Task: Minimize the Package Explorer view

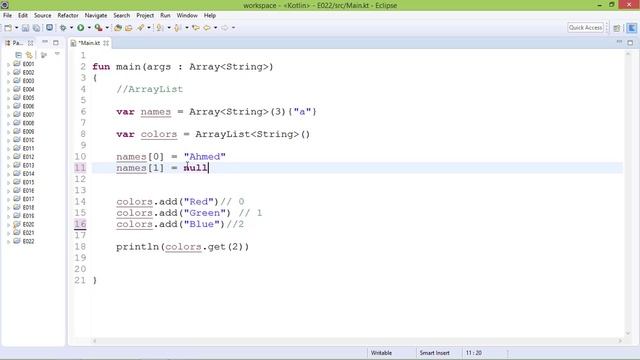Action: tap(45, 42)
